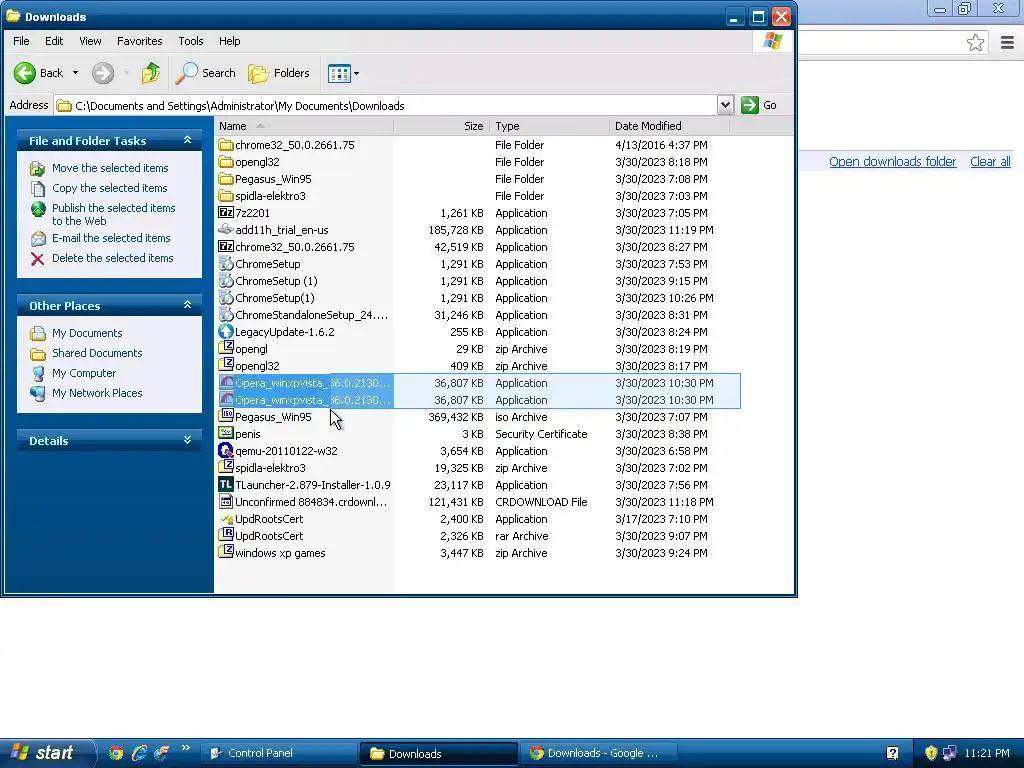Screen dimensions: 1024x768
Task: Open the Chrome hamburger menu
Action: (1007, 43)
